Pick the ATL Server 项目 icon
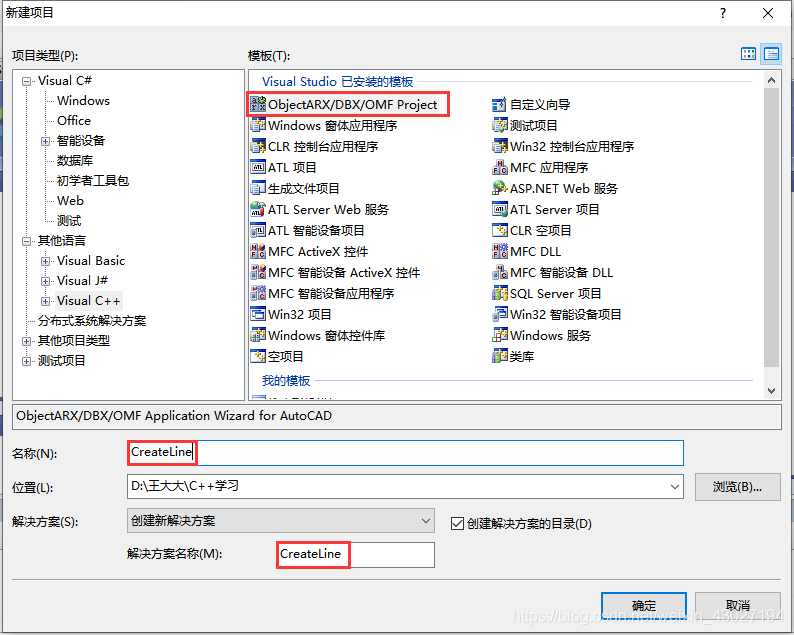Viewport: 794px width, 635px height. tap(500, 209)
